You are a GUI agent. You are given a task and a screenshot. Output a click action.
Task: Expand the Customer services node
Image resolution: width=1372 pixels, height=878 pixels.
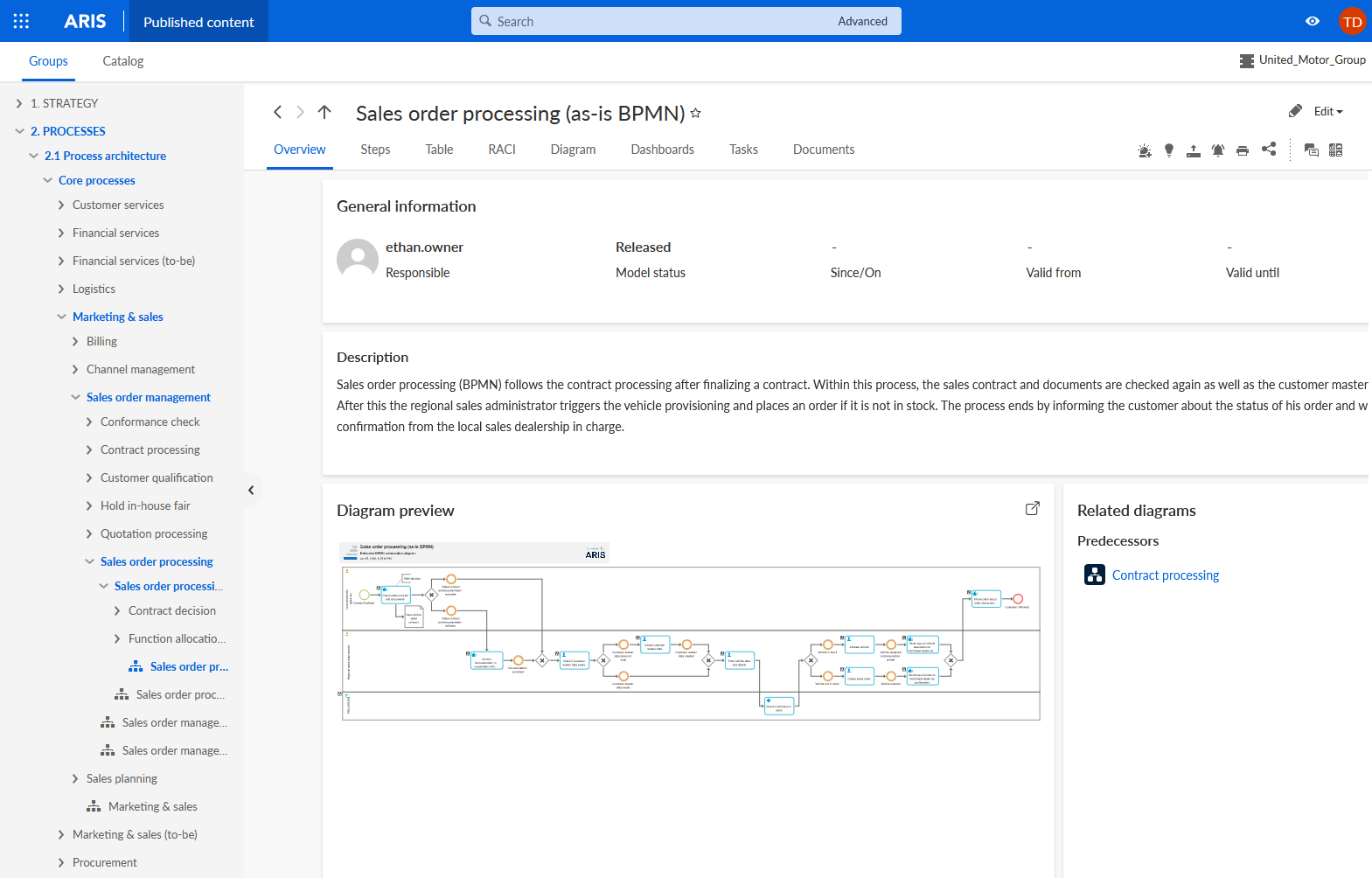(61, 205)
